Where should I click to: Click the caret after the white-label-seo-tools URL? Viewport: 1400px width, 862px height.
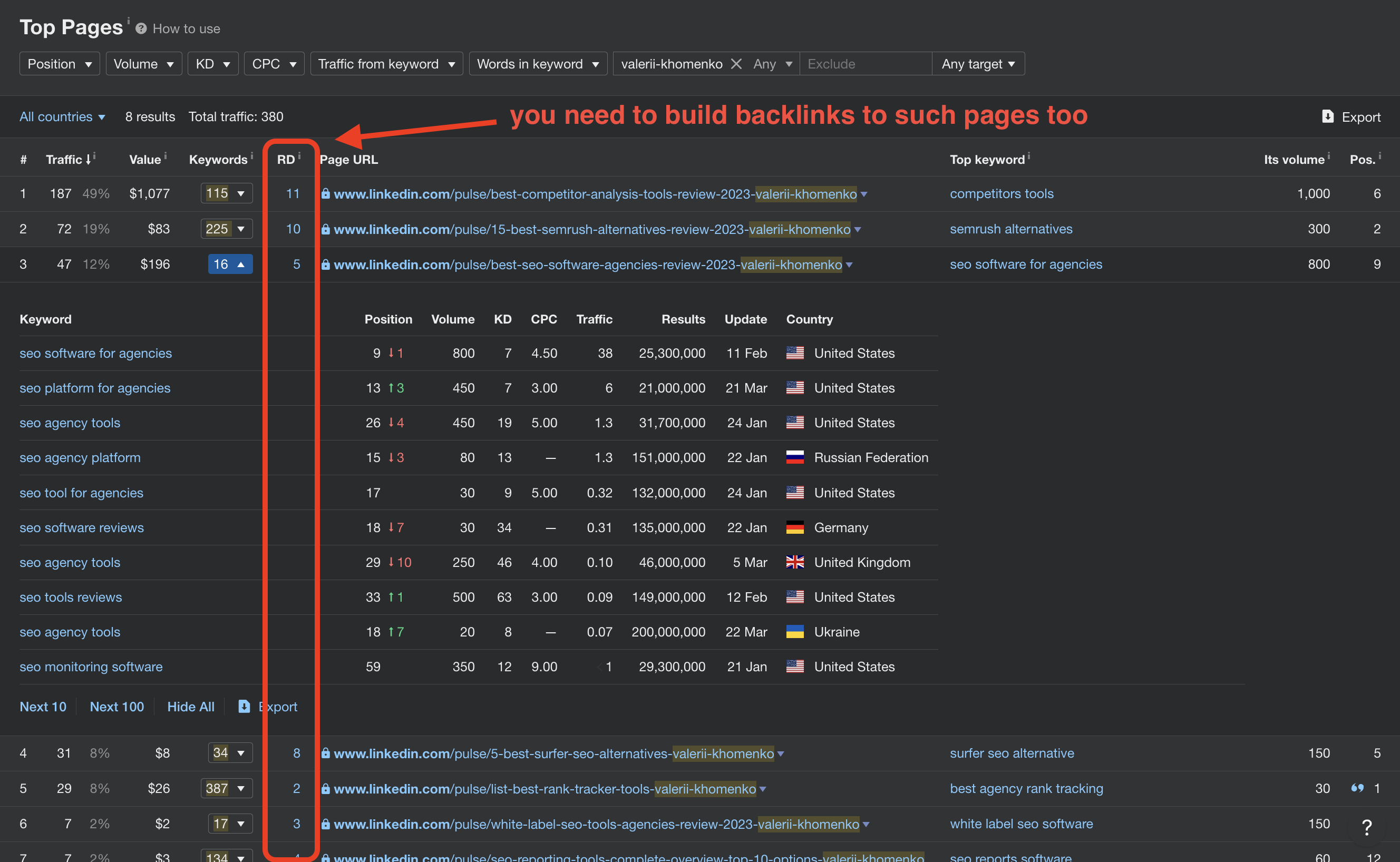point(866,825)
